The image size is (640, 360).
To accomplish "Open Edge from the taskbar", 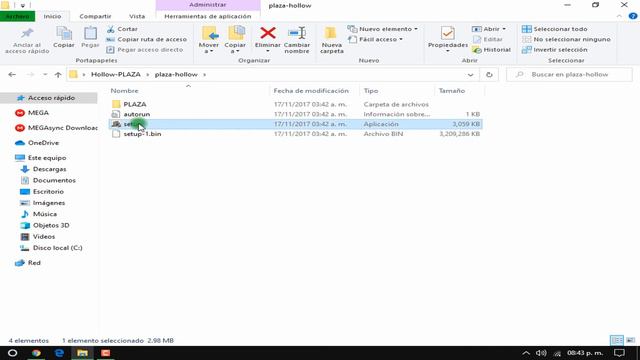I will (59, 353).
